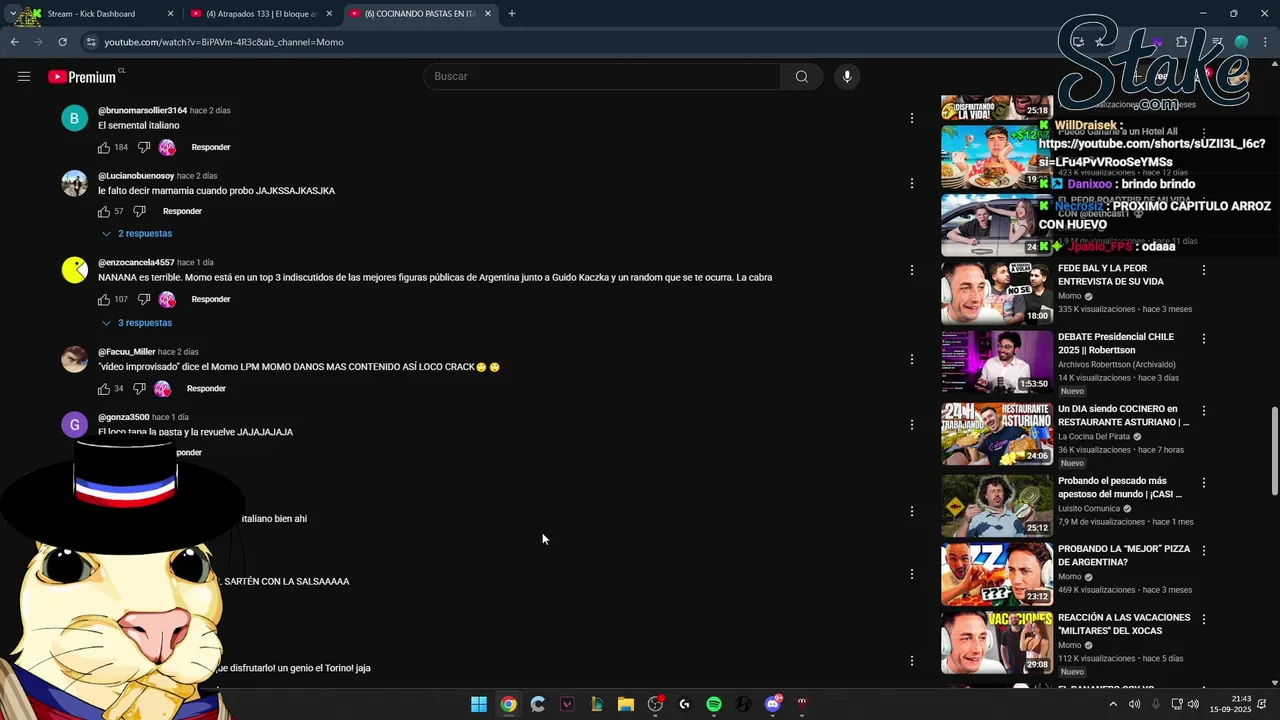Reply to @brunomarsollier3164 comment
Viewport: 1280px width, 720px height.
click(211, 147)
